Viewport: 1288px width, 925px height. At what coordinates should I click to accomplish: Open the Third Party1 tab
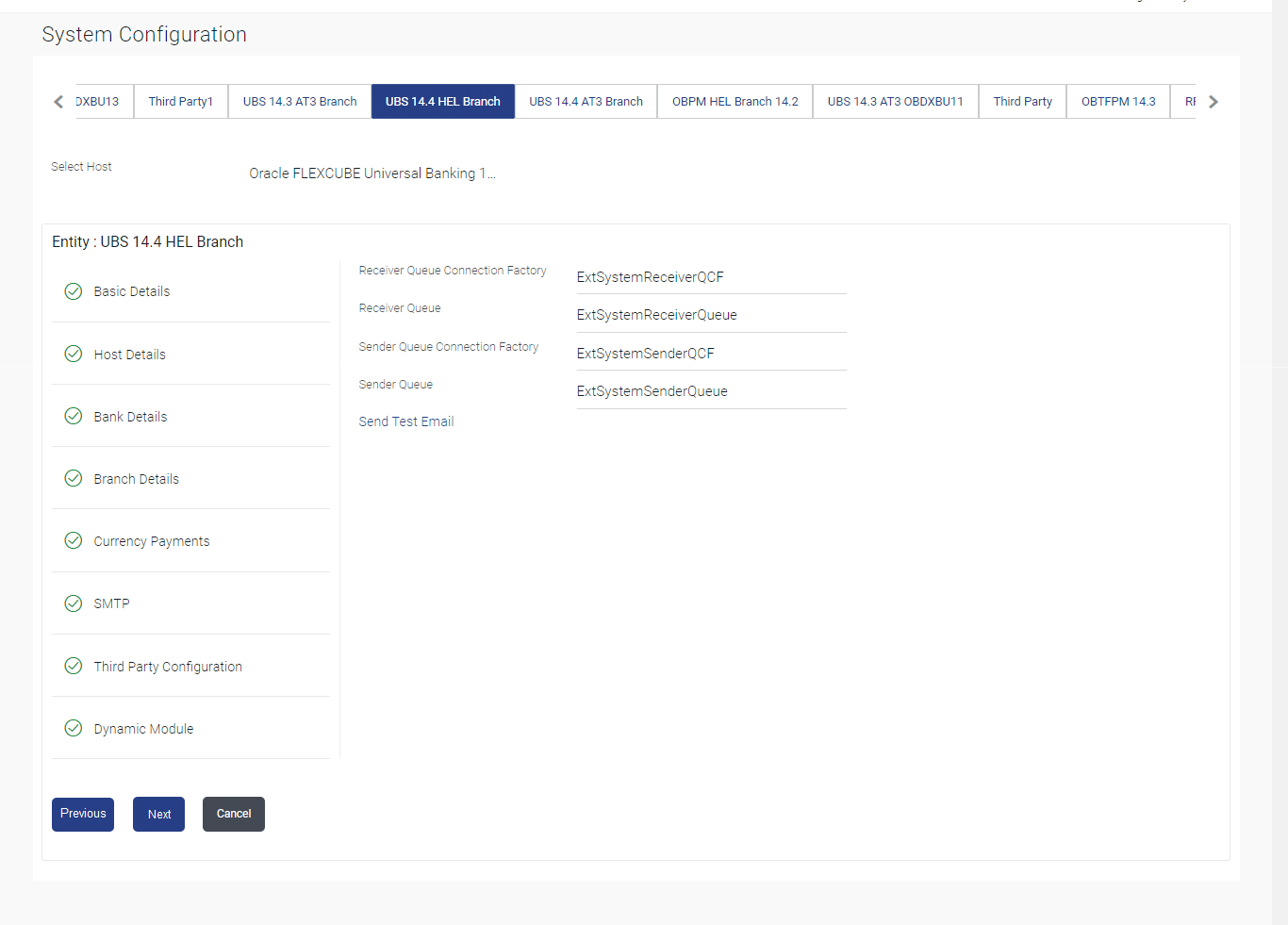(x=181, y=102)
